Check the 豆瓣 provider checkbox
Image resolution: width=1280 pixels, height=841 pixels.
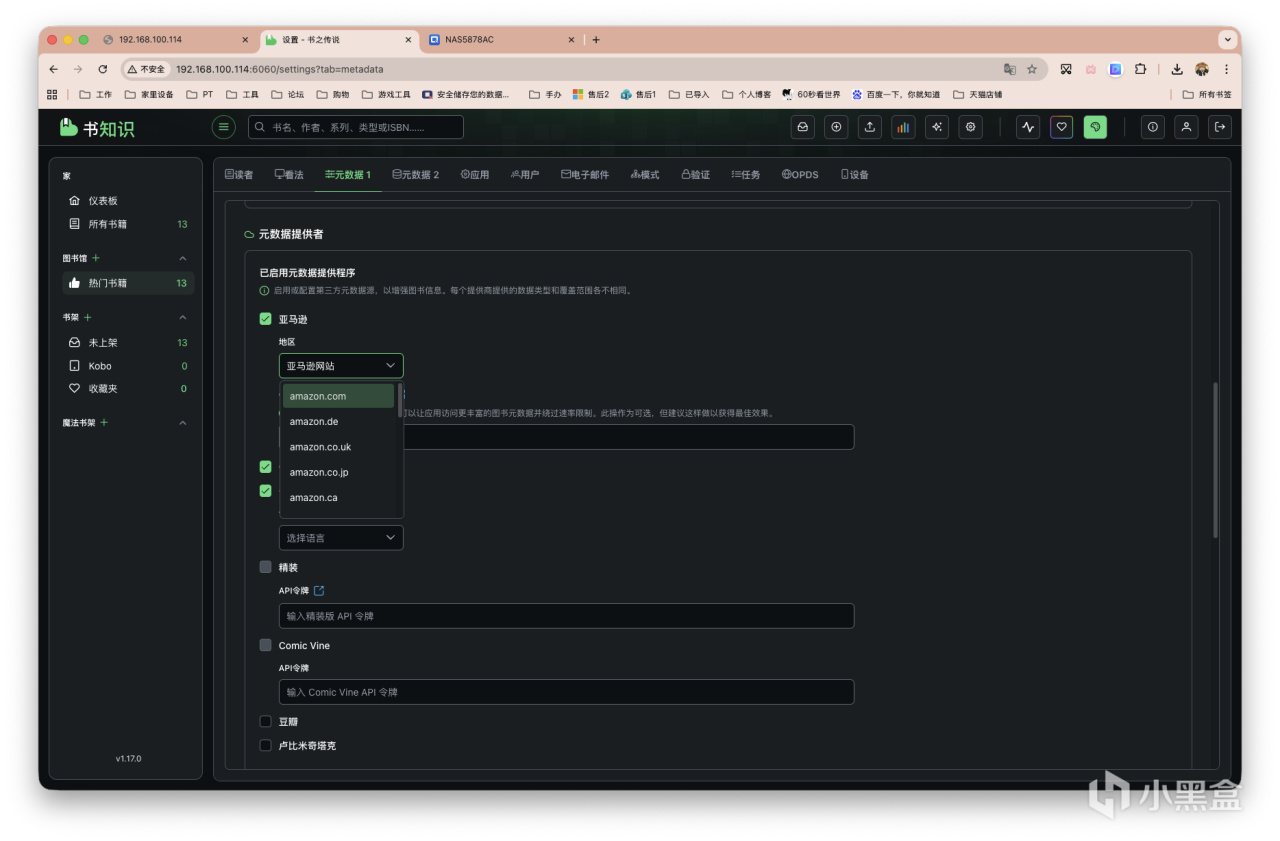(x=265, y=721)
